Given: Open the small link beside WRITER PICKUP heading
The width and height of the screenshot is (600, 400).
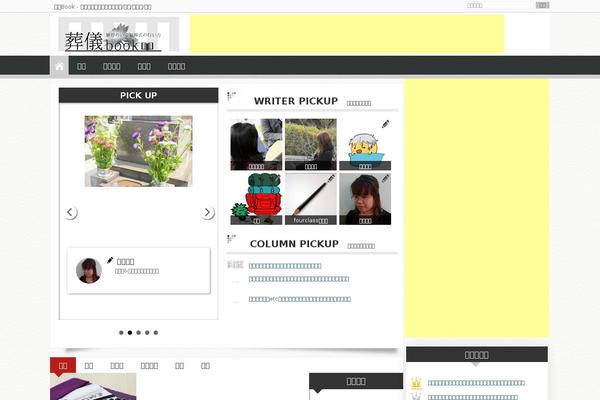Looking at the screenshot, I should pyautogui.click(x=359, y=103).
